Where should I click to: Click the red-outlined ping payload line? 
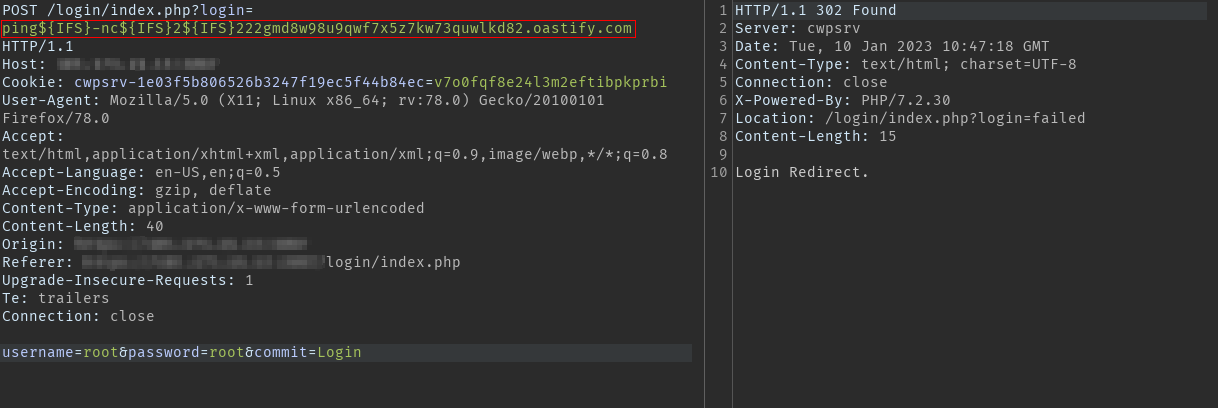coord(317,28)
